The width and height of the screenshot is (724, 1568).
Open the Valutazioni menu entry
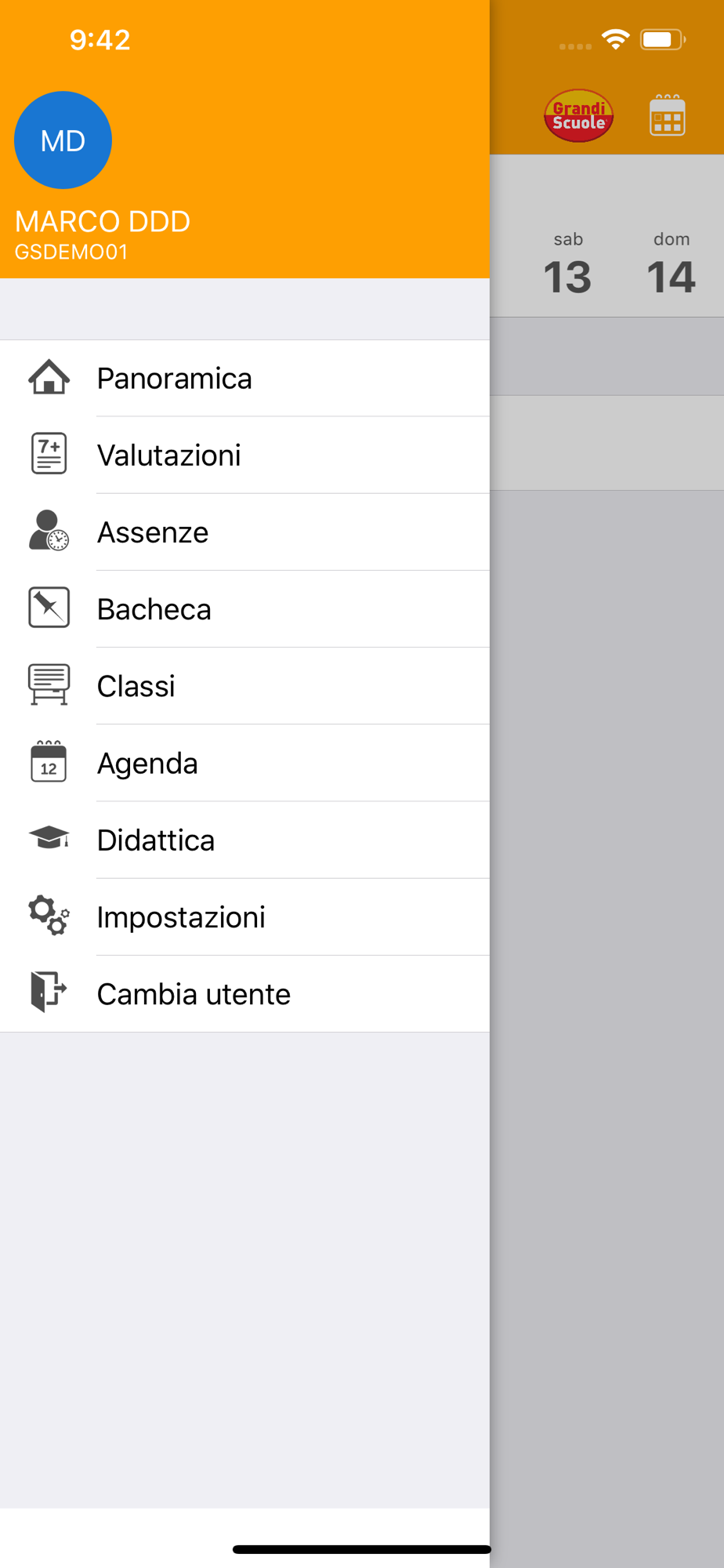(x=244, y=455)
